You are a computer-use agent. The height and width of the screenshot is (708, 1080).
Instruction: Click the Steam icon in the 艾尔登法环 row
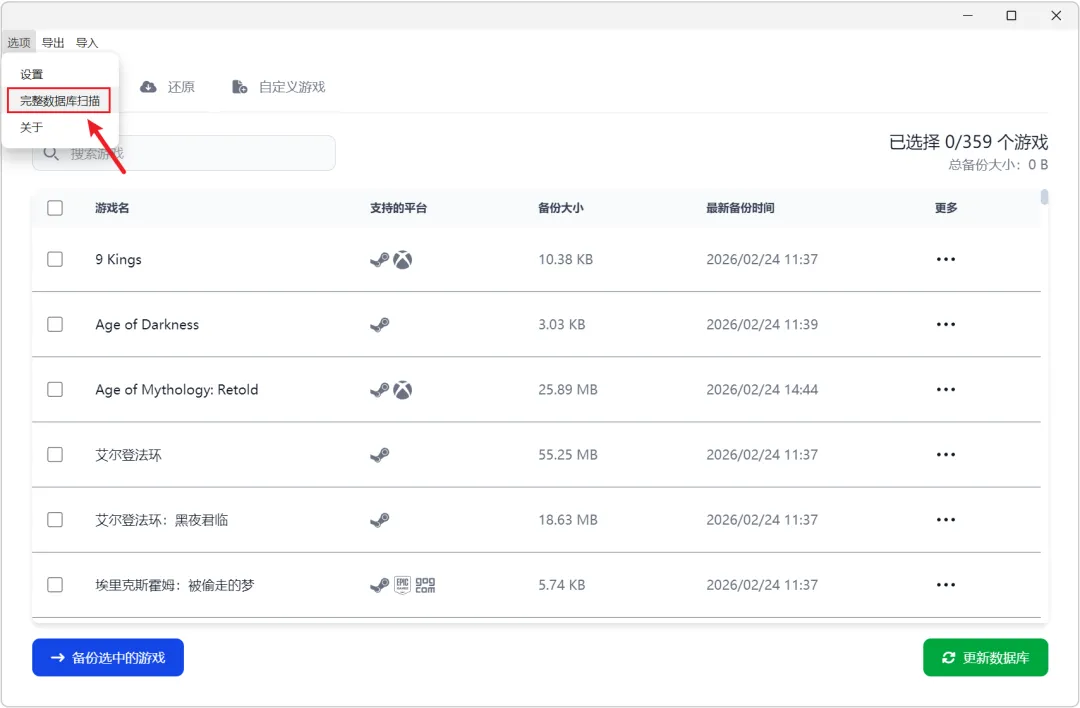pyautogui.click(x=379, y=455)
